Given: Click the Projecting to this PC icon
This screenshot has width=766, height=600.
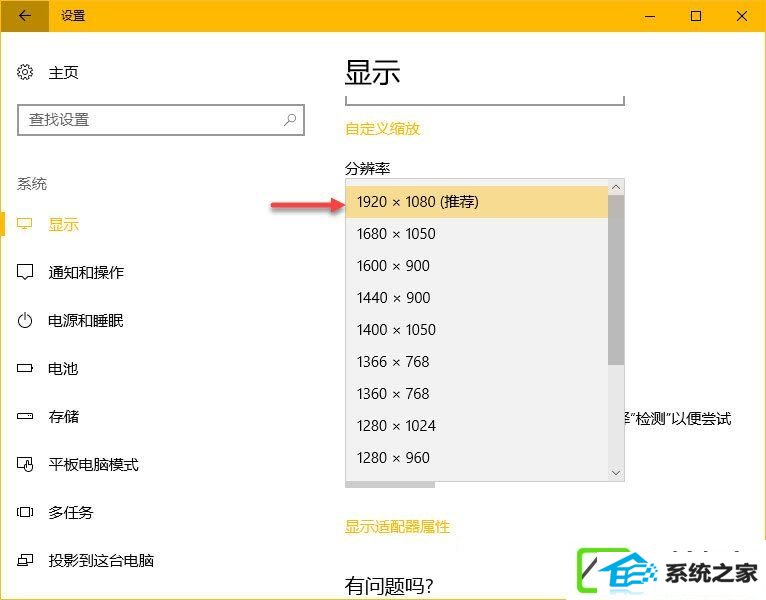Looking at the screenshot, I should pyautogui.click(x=25, y=560).
